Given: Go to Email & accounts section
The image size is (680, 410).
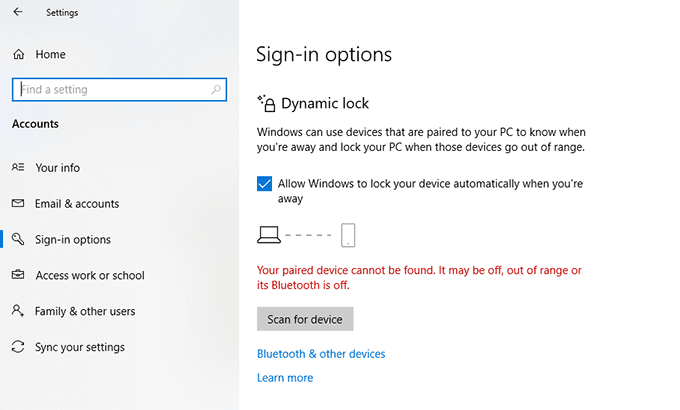Looking at the screenshot, I should click(x=76, y=204).
